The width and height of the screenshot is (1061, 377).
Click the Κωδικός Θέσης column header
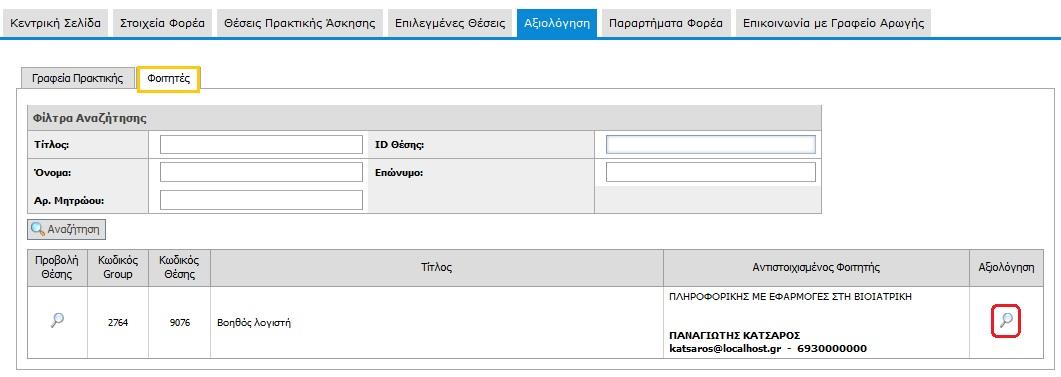179,268
